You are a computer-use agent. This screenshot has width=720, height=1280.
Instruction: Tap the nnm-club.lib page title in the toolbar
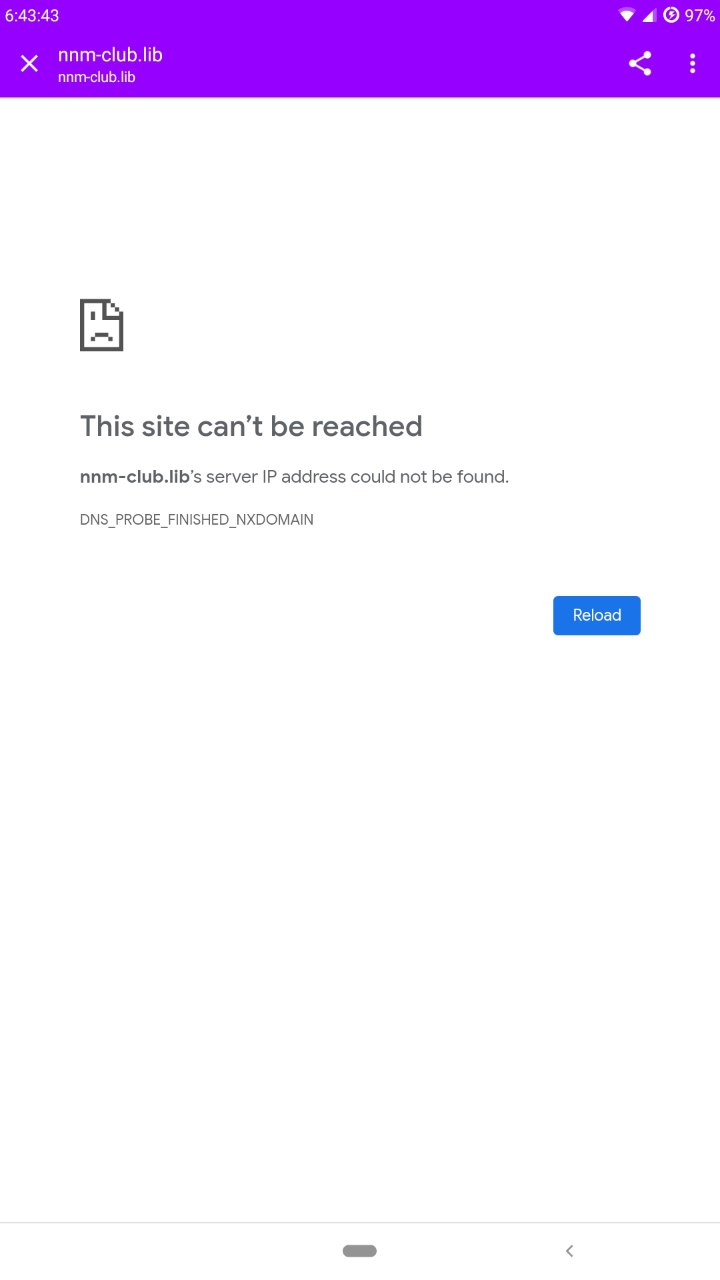tap(110, 55)
